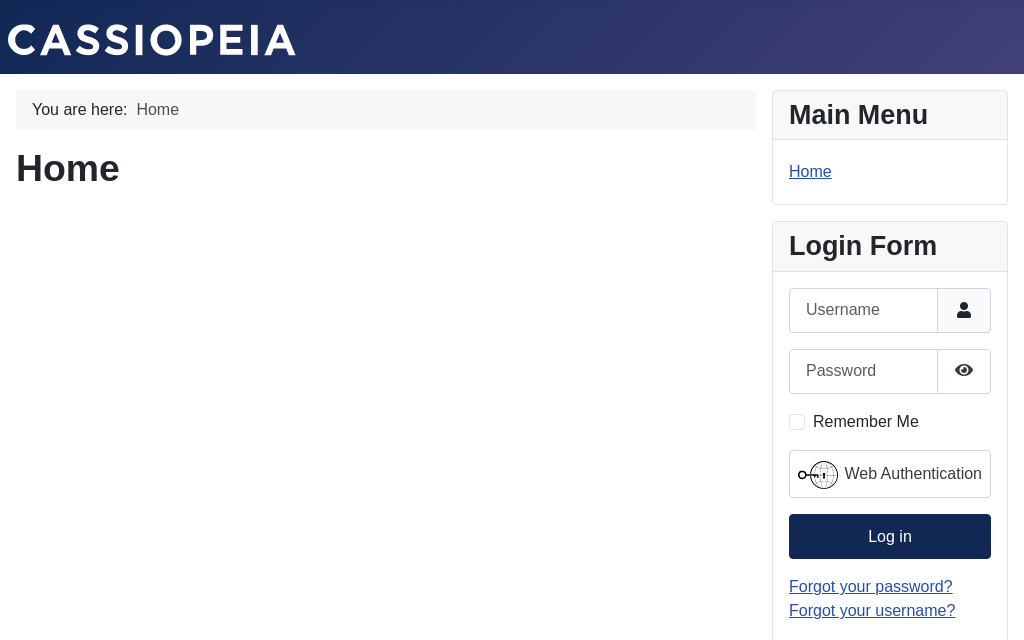This screenshot has width=1024, height=640.
Task: Click the empty blue header banner area
Action: [x=653, y=37]
